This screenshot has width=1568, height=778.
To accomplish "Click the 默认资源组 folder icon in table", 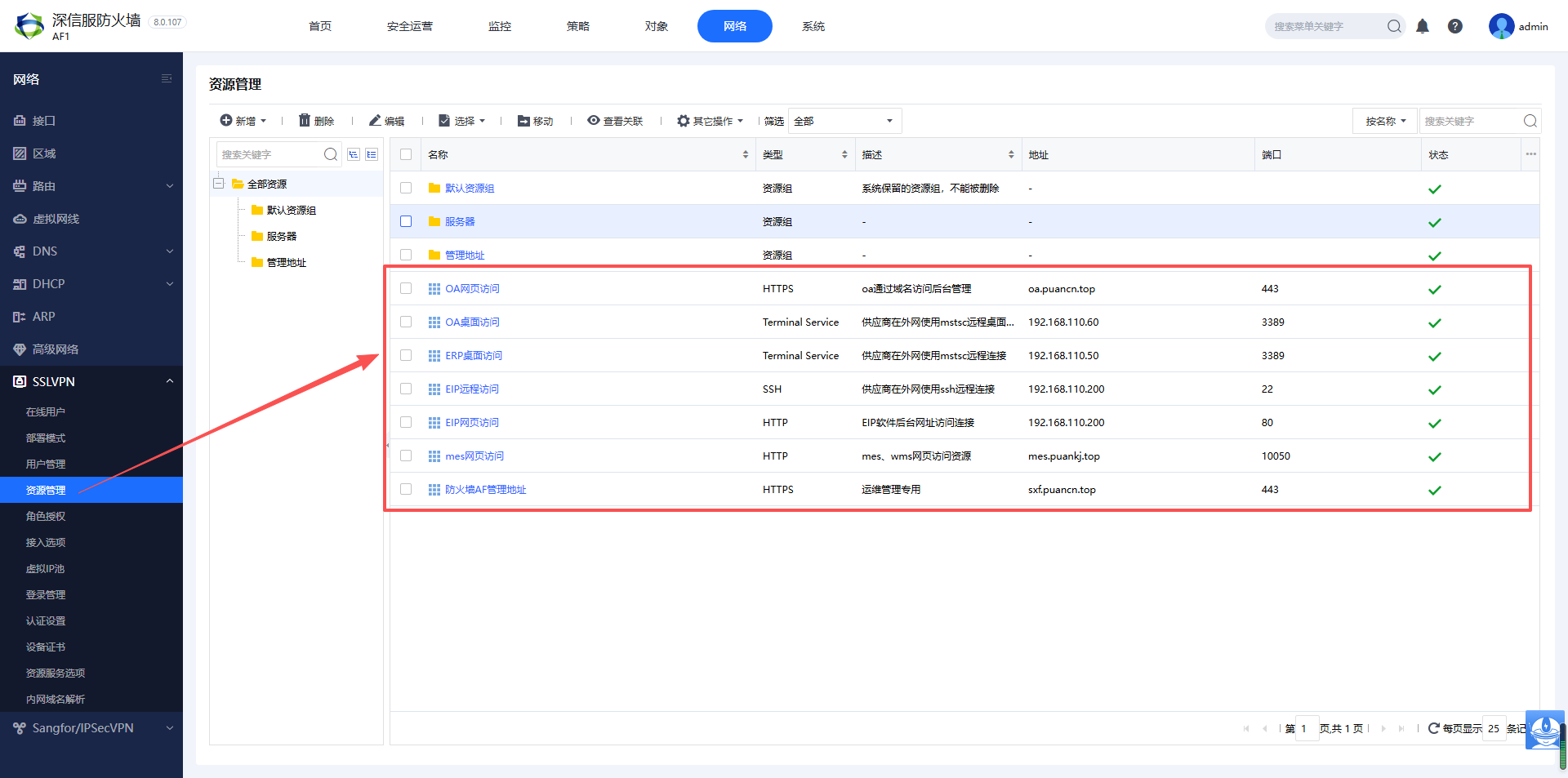I will [x=434, y=188].
